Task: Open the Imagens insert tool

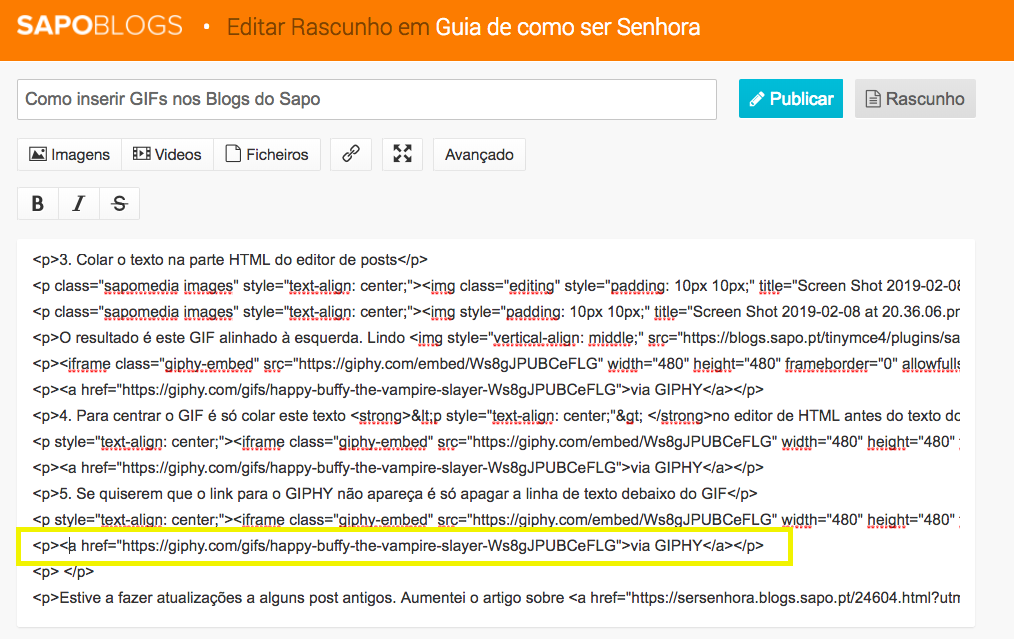Action: pos(70,154)
